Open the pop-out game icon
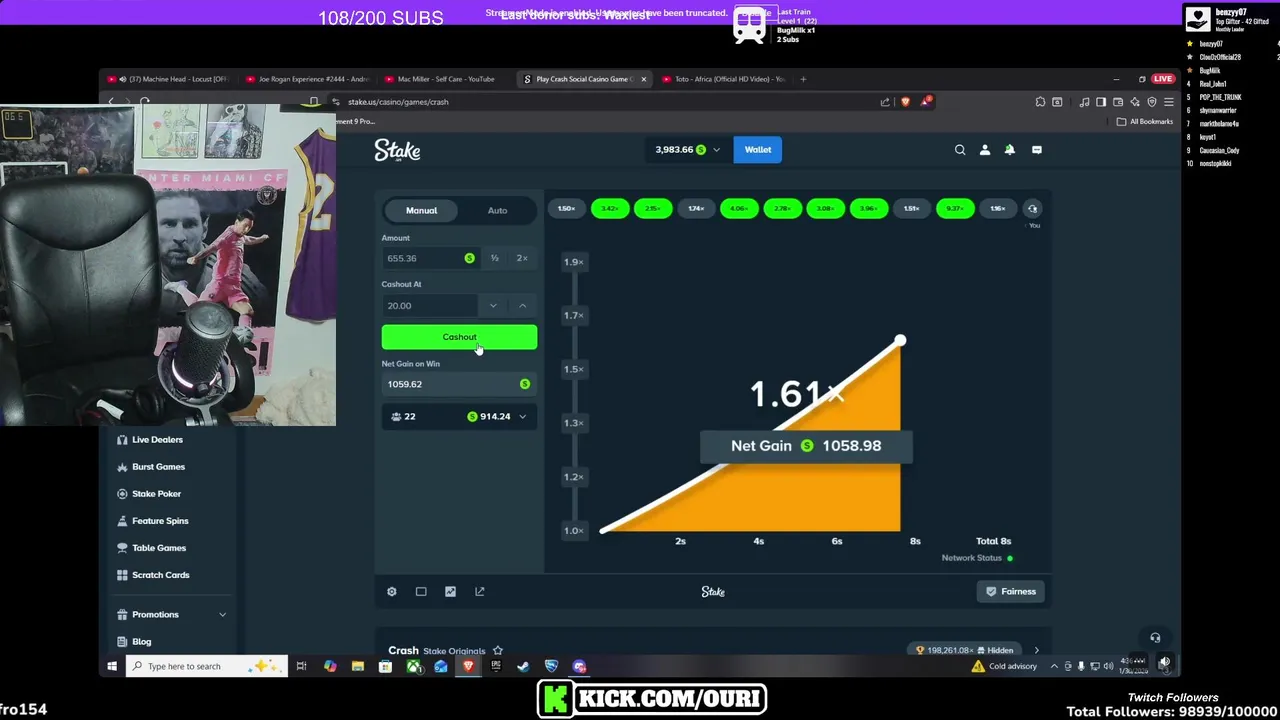Image resolution: width=1280 pixels, height=720 pixels. (x=480, y=592)
